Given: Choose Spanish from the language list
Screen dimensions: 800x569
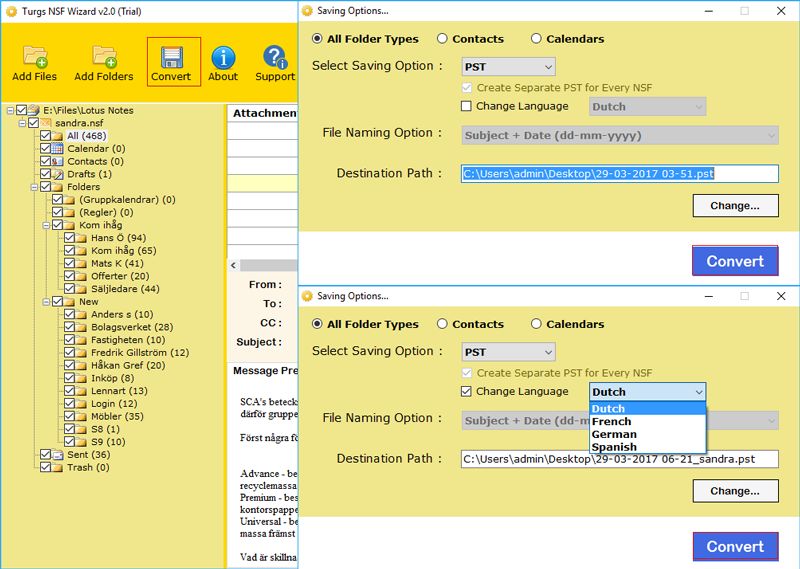Looking at the screenshot, I should pyautogui.click(x=647, y=447).
